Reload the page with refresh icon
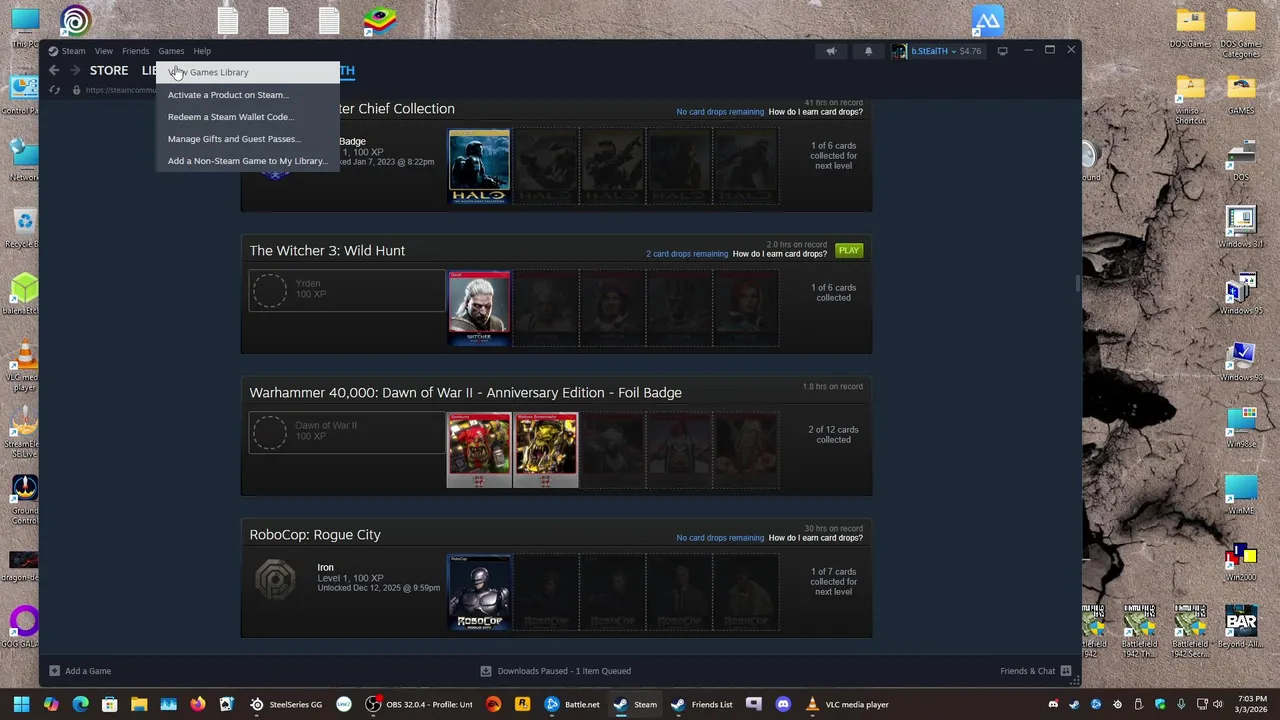 click(54, 90)
